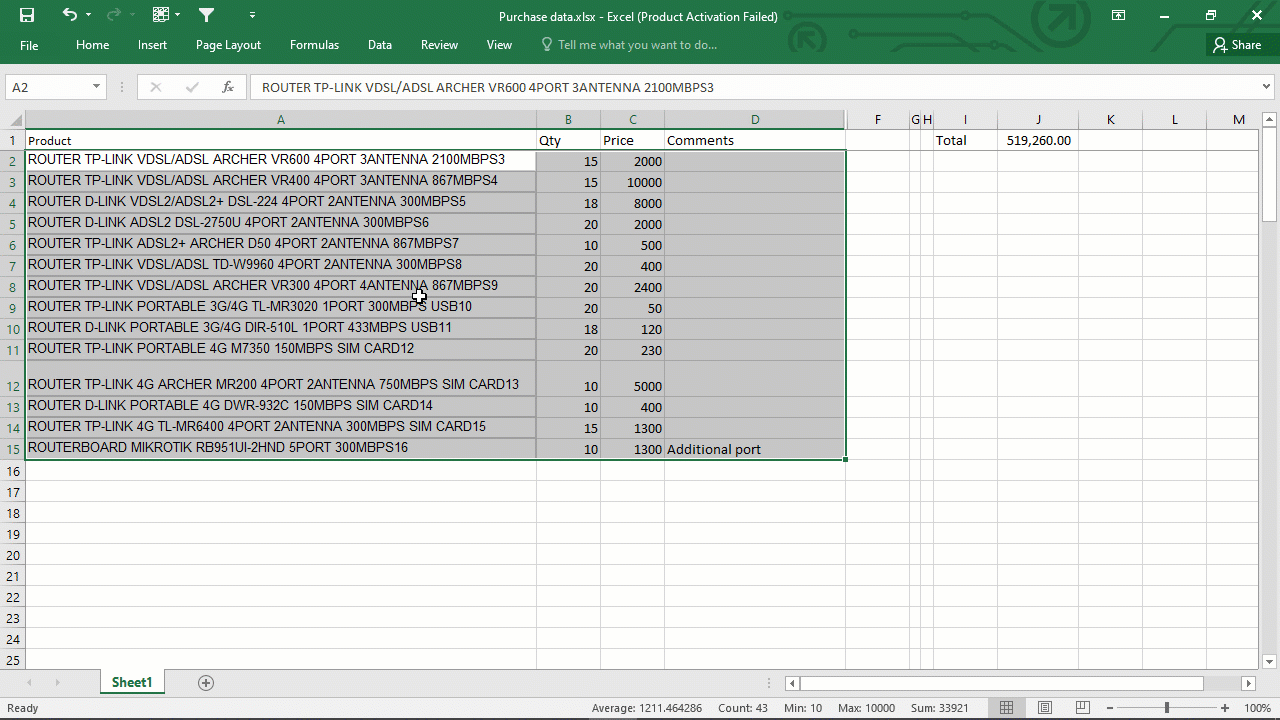The image size is (1280, 720).
Task: Click the horizontal scrollbar right arrow
Action: point(1248,683)
